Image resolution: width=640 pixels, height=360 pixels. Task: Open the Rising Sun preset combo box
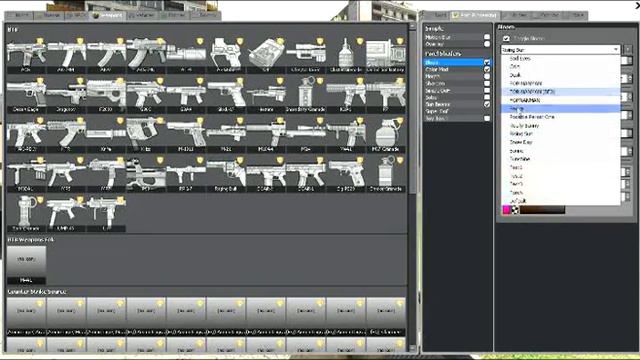(x=560, y=49)
